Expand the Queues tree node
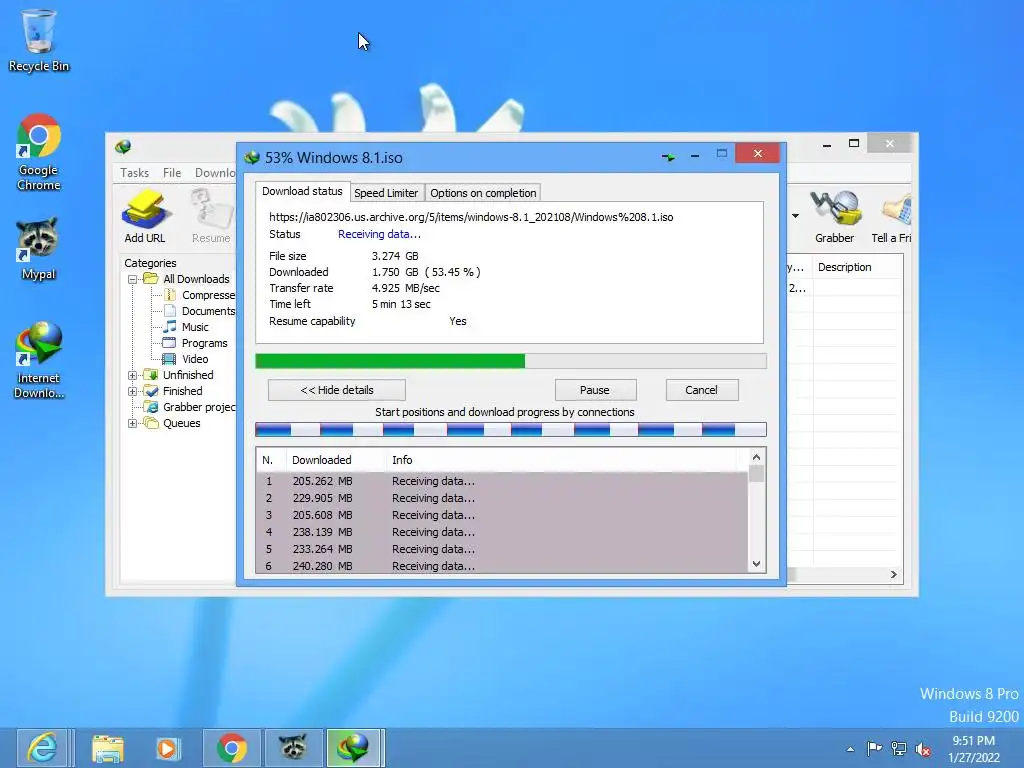Image resolution: width=1024 pixels, height=768 pixels. pyautogui.click(x=133, y=423)
